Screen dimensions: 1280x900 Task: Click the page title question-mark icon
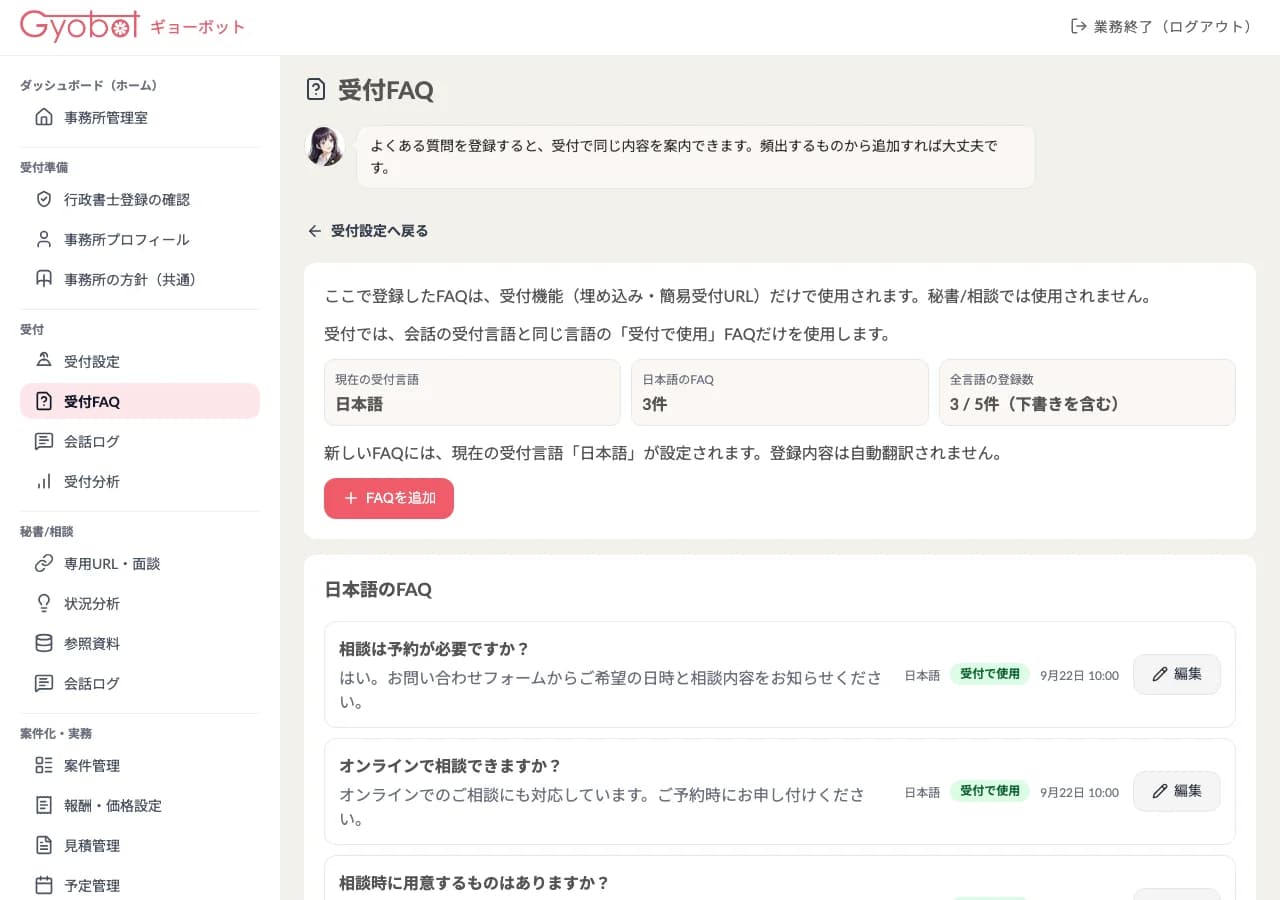tap(315, 90)
